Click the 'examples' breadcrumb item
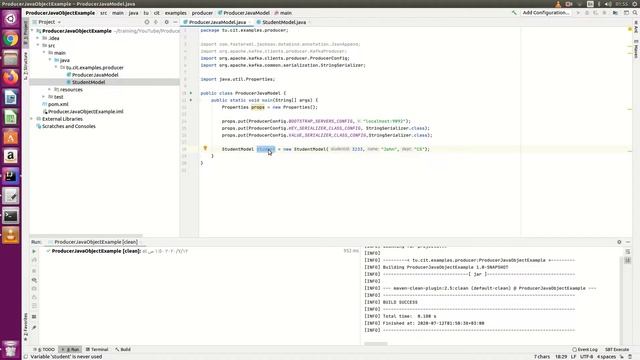640x360 pixels. [176, 13]
